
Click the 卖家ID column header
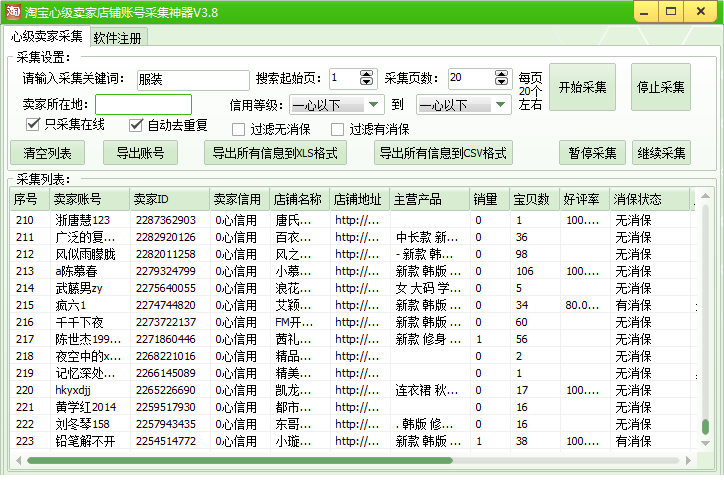pyautogui.click(x=170, y=199)
